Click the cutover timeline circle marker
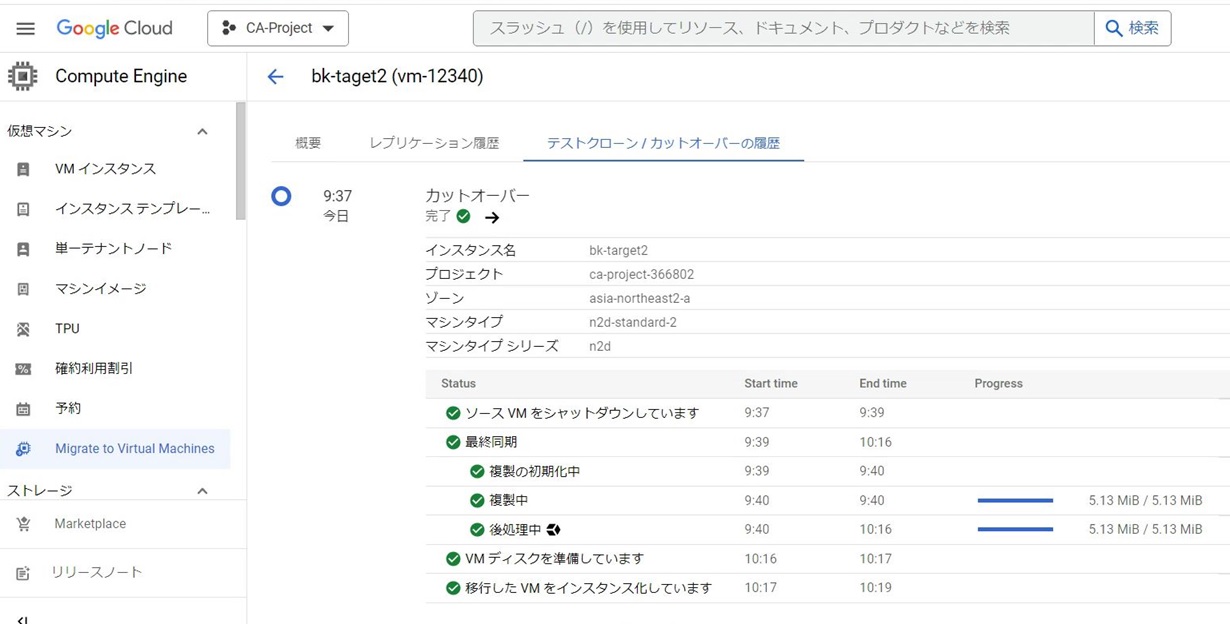 282,196
